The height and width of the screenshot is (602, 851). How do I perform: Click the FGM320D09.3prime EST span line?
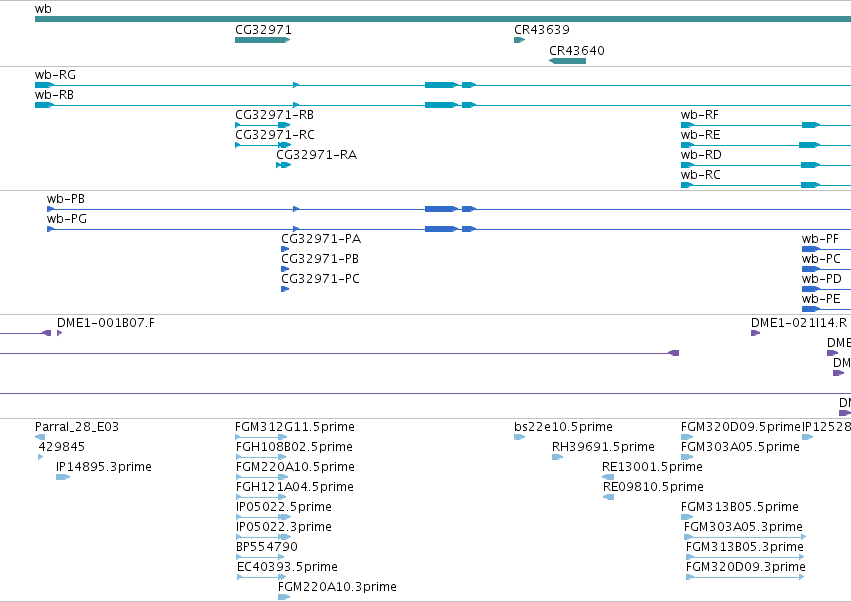746,577
